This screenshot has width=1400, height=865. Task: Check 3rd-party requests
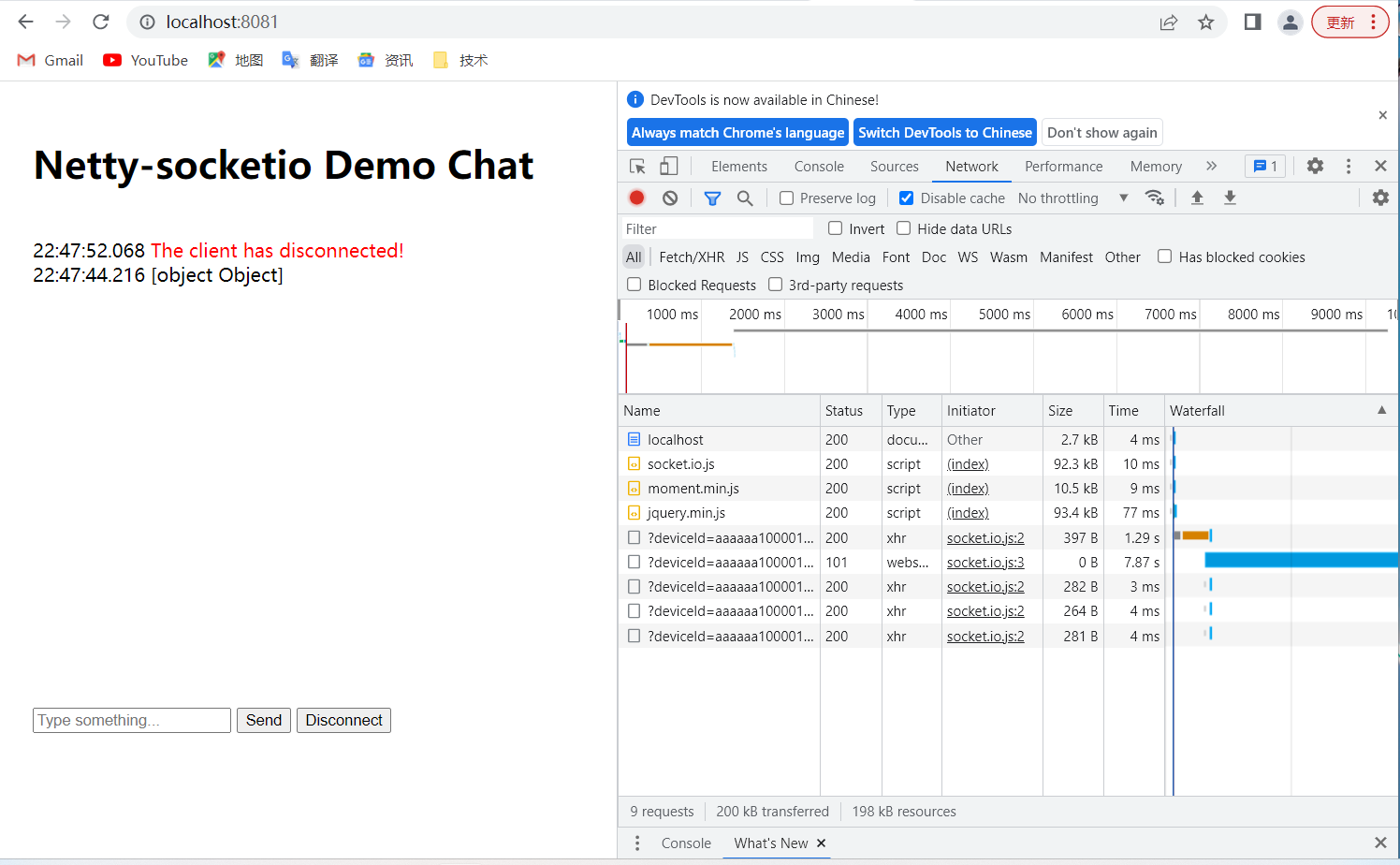(x=775, y=285)
